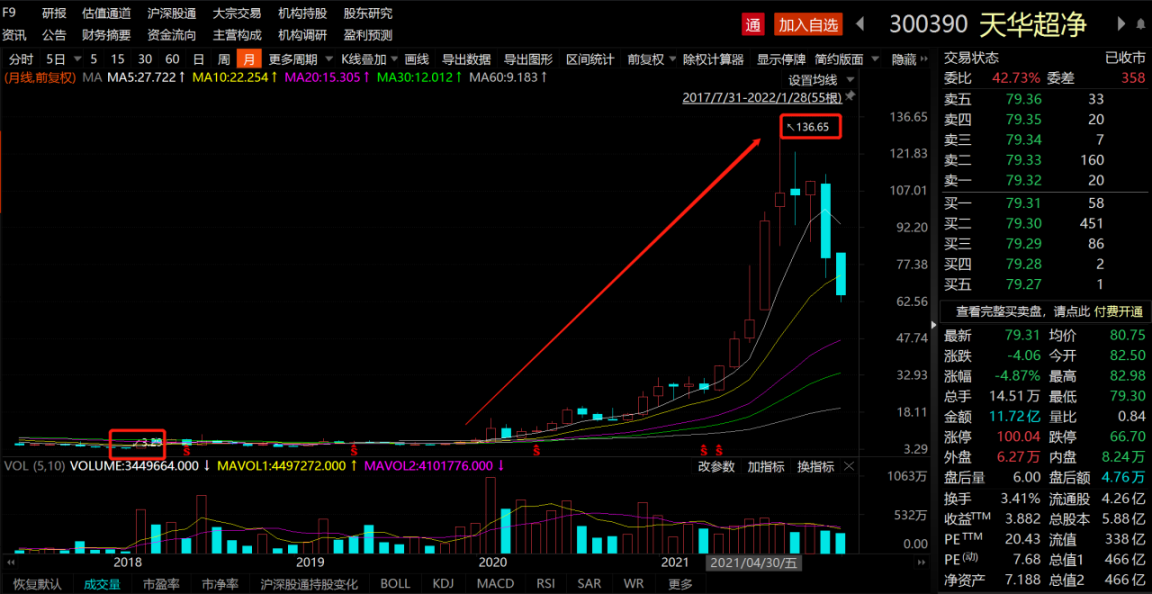Switch to daily 日 K-line
1152x594 pixels.
[x=198, y=60]
